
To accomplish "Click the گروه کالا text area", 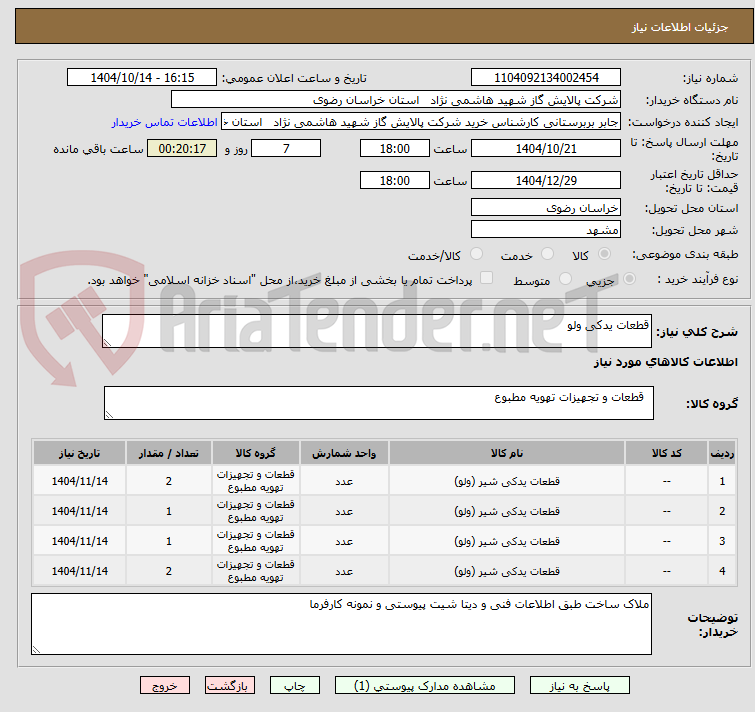I will click(378, 403).
